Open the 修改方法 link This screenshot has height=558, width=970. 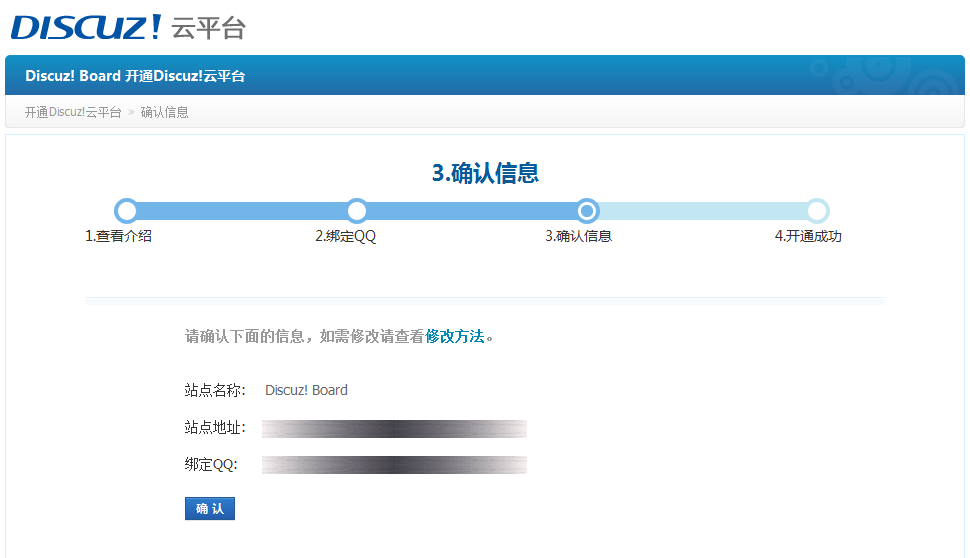455,337
